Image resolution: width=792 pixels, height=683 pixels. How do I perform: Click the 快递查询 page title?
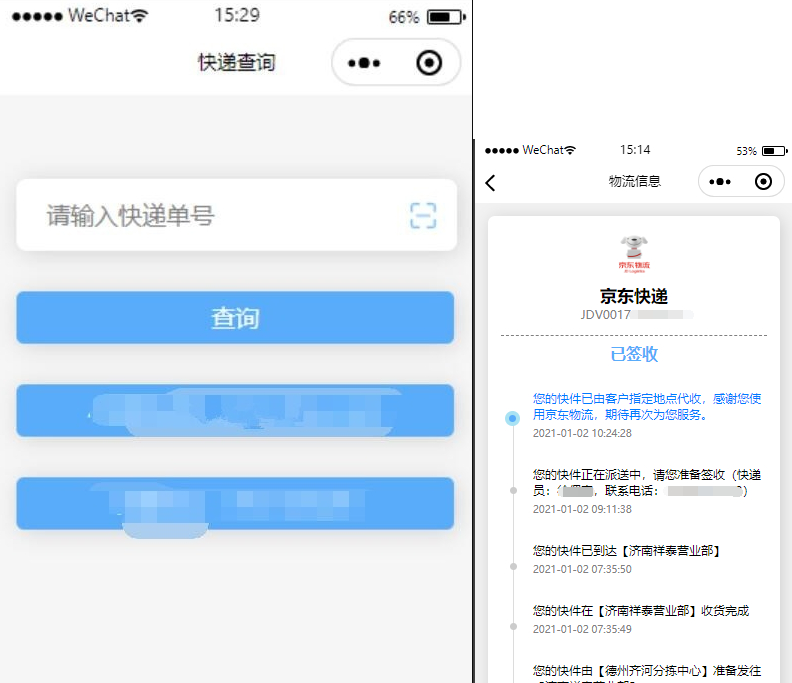[236, 63]
